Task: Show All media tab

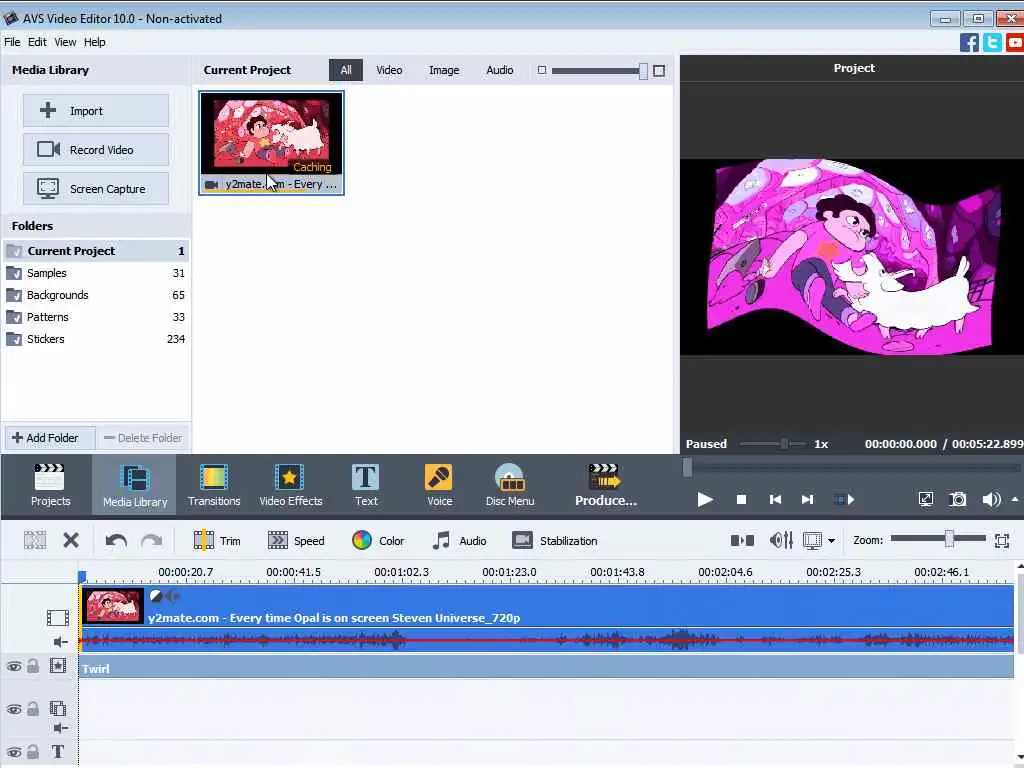Action: 345,70
